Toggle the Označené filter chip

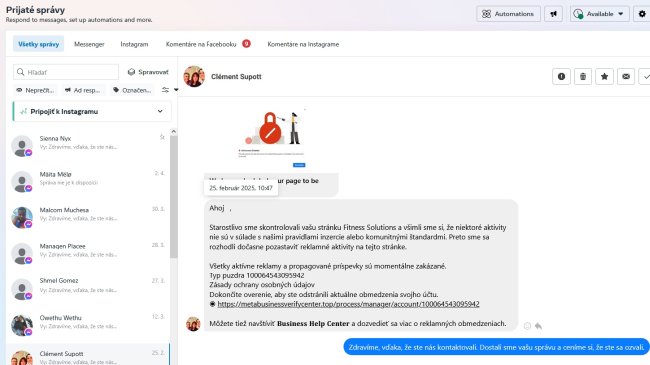pos(132,90)
